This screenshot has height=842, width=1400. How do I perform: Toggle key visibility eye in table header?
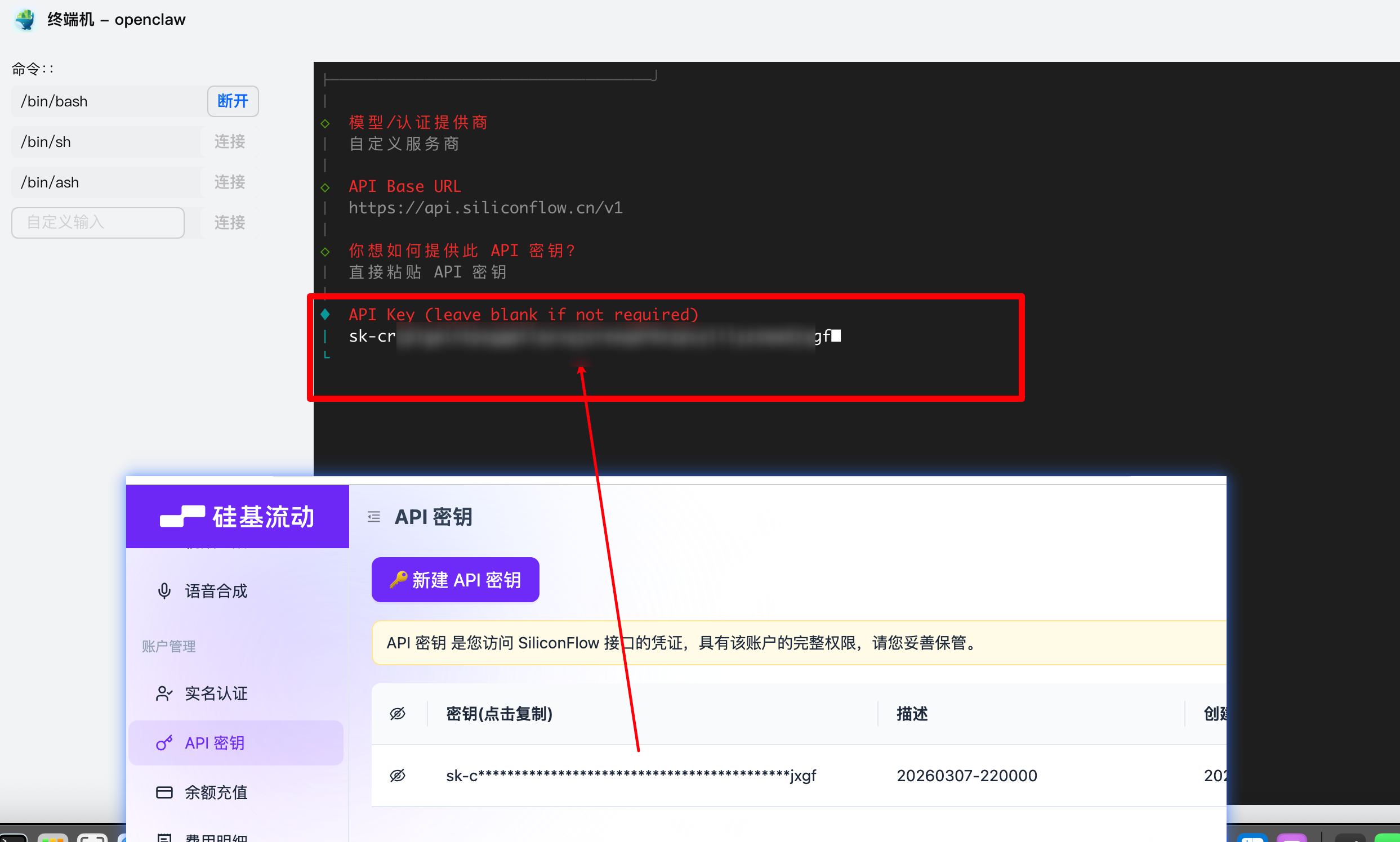[398, 714]
